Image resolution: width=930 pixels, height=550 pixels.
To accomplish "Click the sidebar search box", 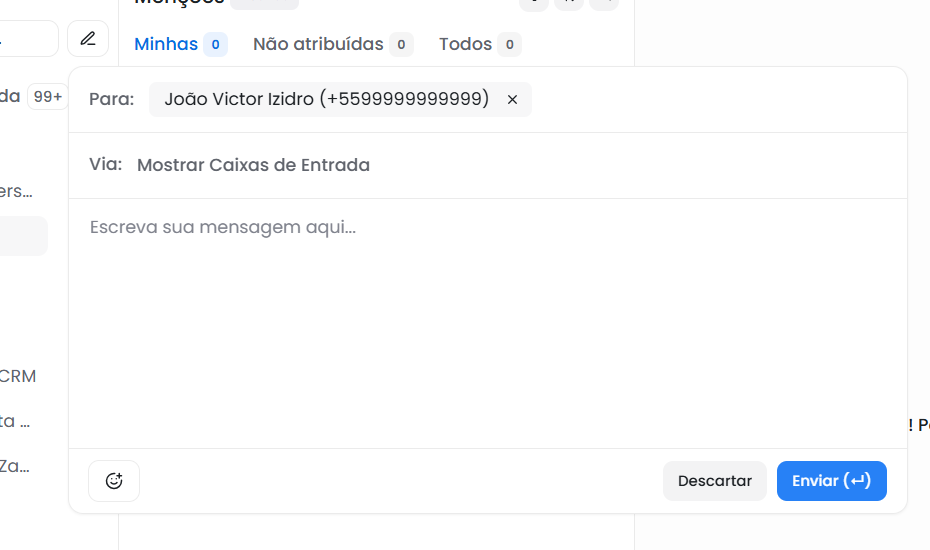I will click(x=28, y=39).
